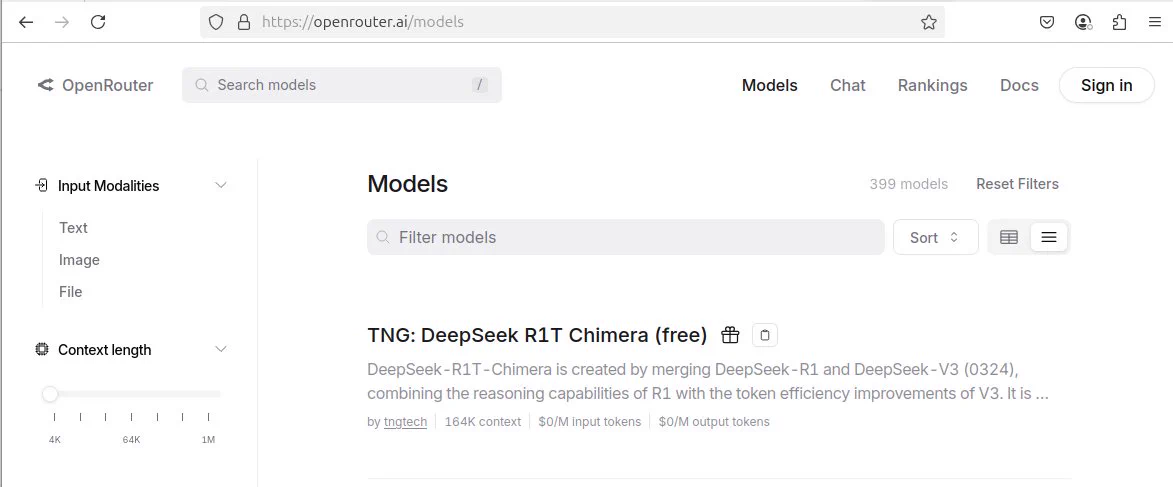
Task: Open the Pocket save icon
Action: point(1047,22)
